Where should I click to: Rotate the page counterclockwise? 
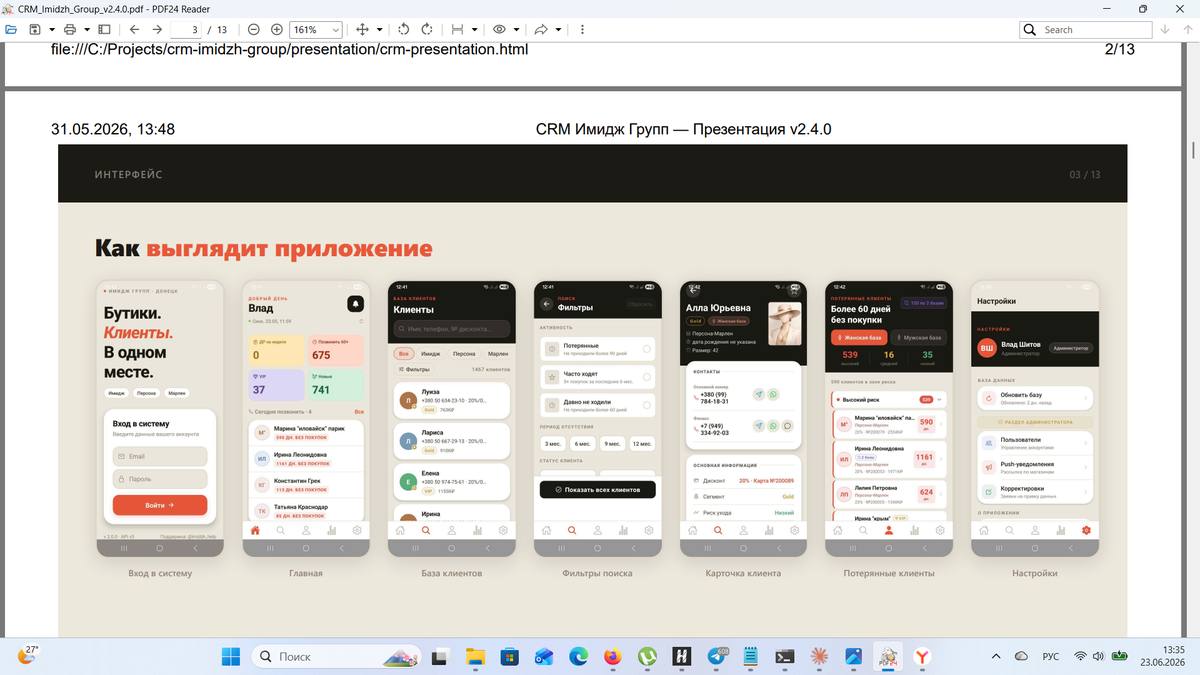(x=404, y=30)
